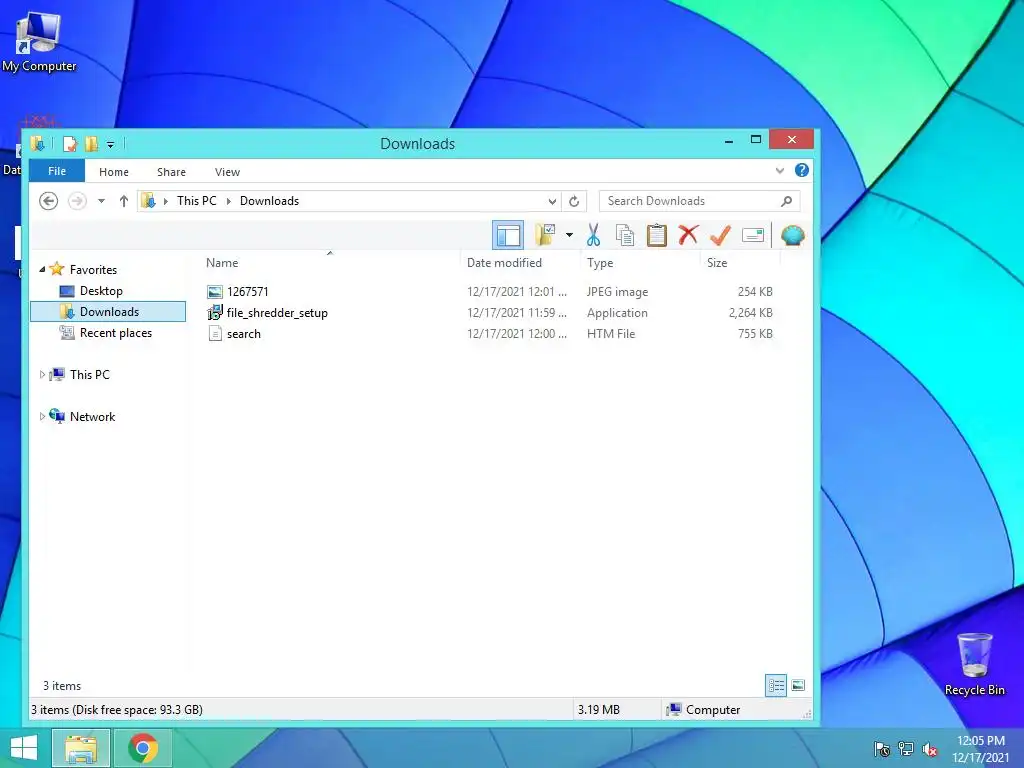Switch to the Home ribbon tab
1024x768 pixels.
click(114, 172)
